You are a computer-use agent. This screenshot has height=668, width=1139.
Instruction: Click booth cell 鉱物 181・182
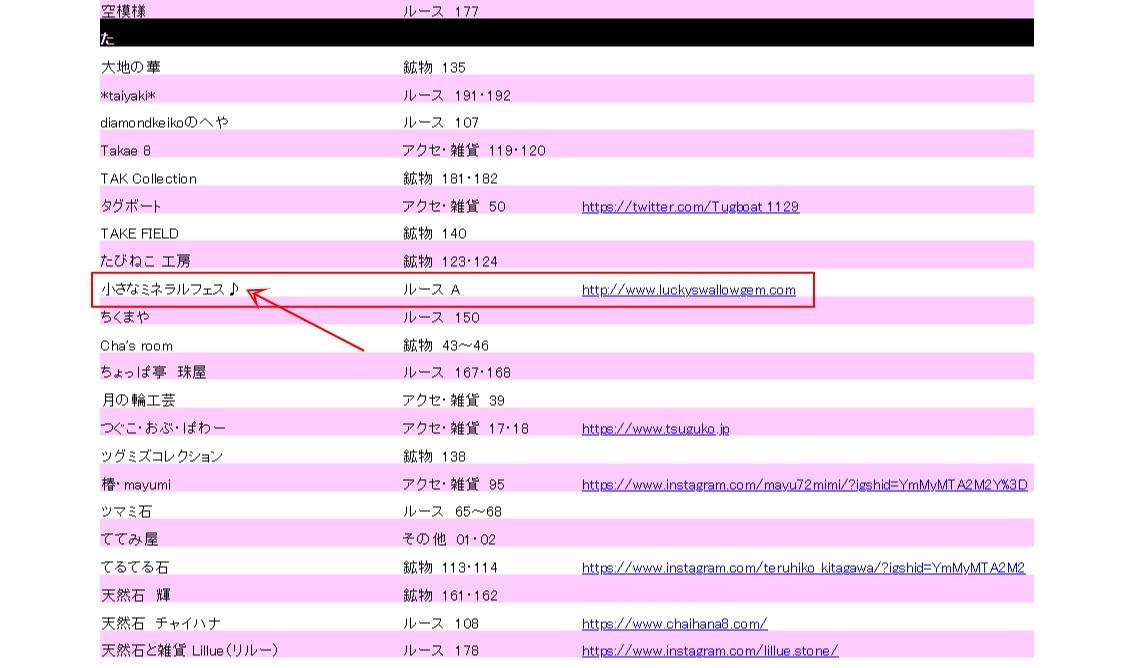pyautogui.click(x=450, y=179)
